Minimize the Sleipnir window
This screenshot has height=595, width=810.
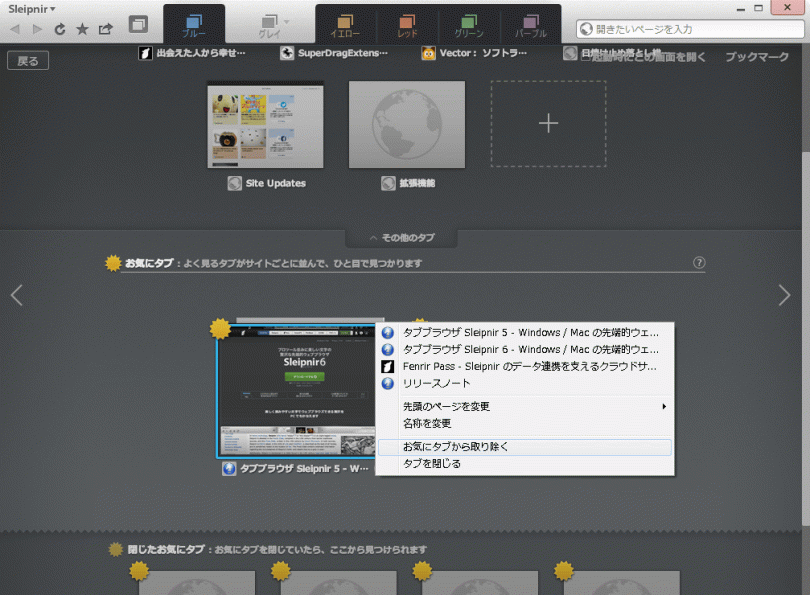[x=741, y=9]
